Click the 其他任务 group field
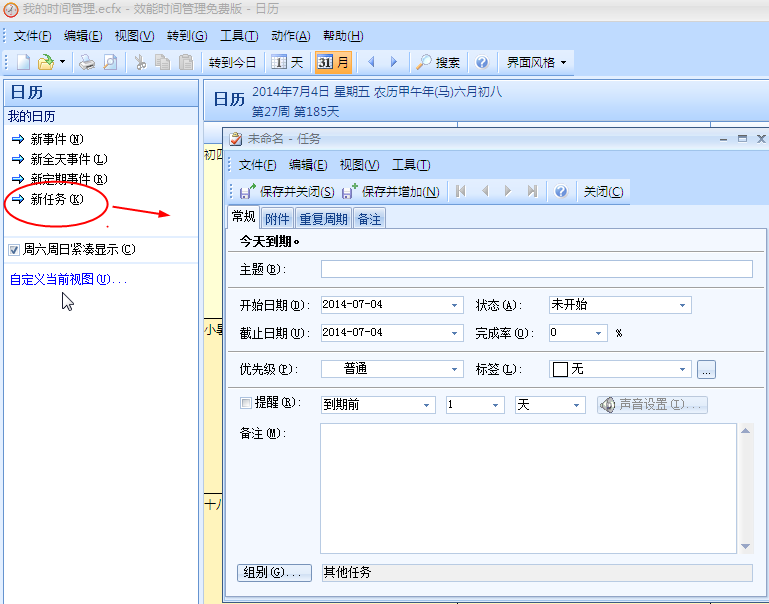Screen dimensions: 769x604 pyautogui.click(x=537, y=573)
